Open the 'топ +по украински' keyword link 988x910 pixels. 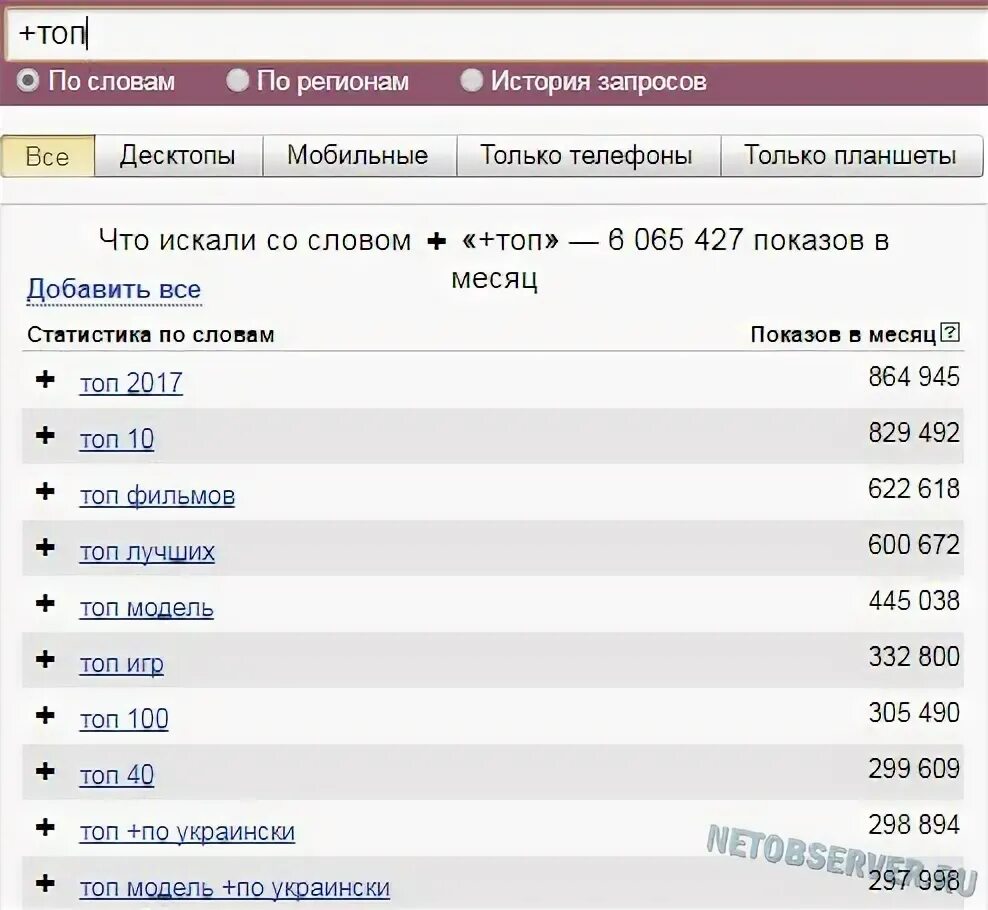click(187, 832)
